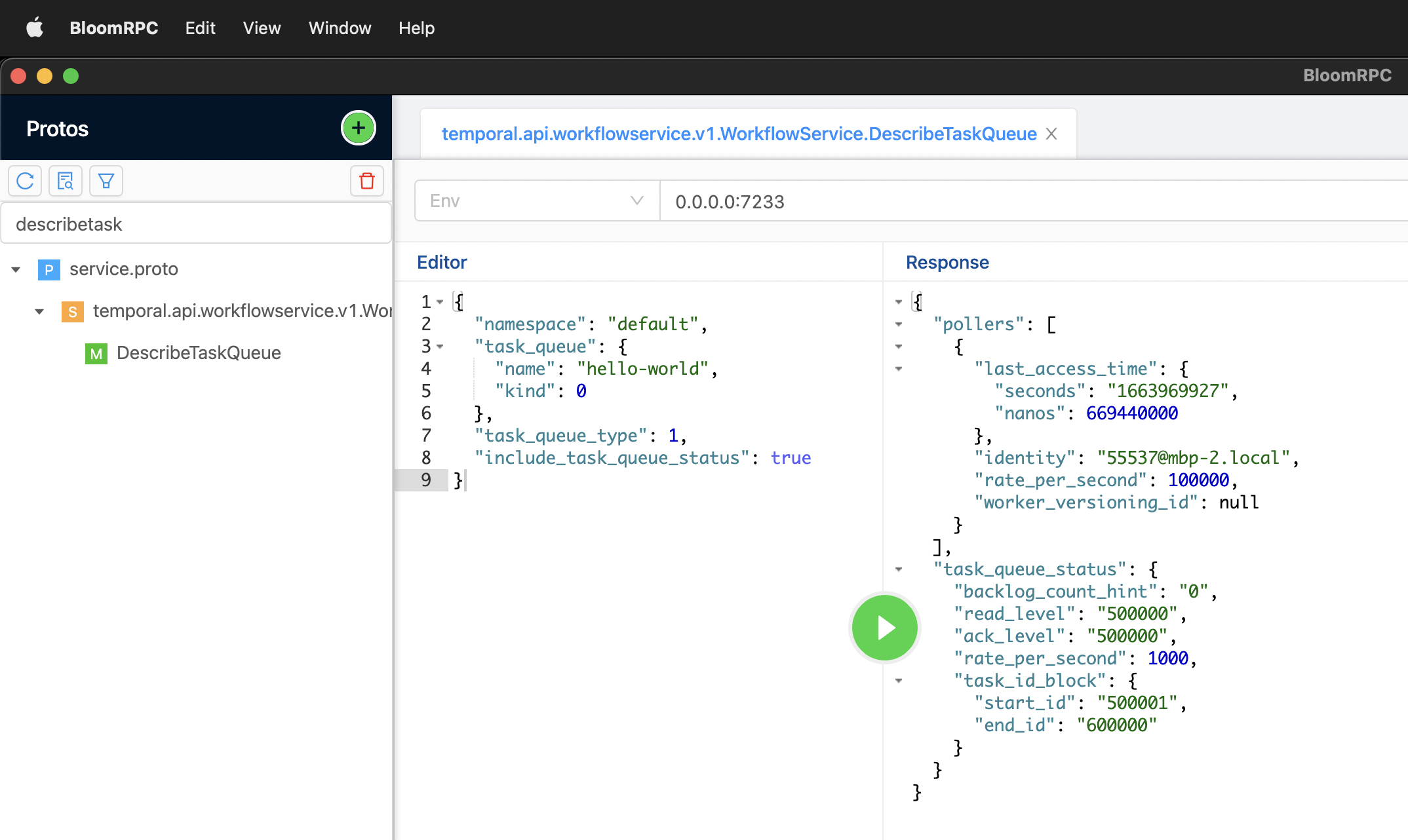Collapse the task_queue_status object in the response
This screenshot has height=840, width=1408.
[x=899, y=569]
